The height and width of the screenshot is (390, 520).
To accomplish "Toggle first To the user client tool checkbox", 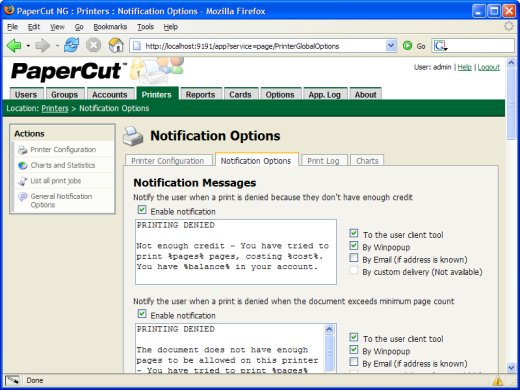I will [354, 233].
